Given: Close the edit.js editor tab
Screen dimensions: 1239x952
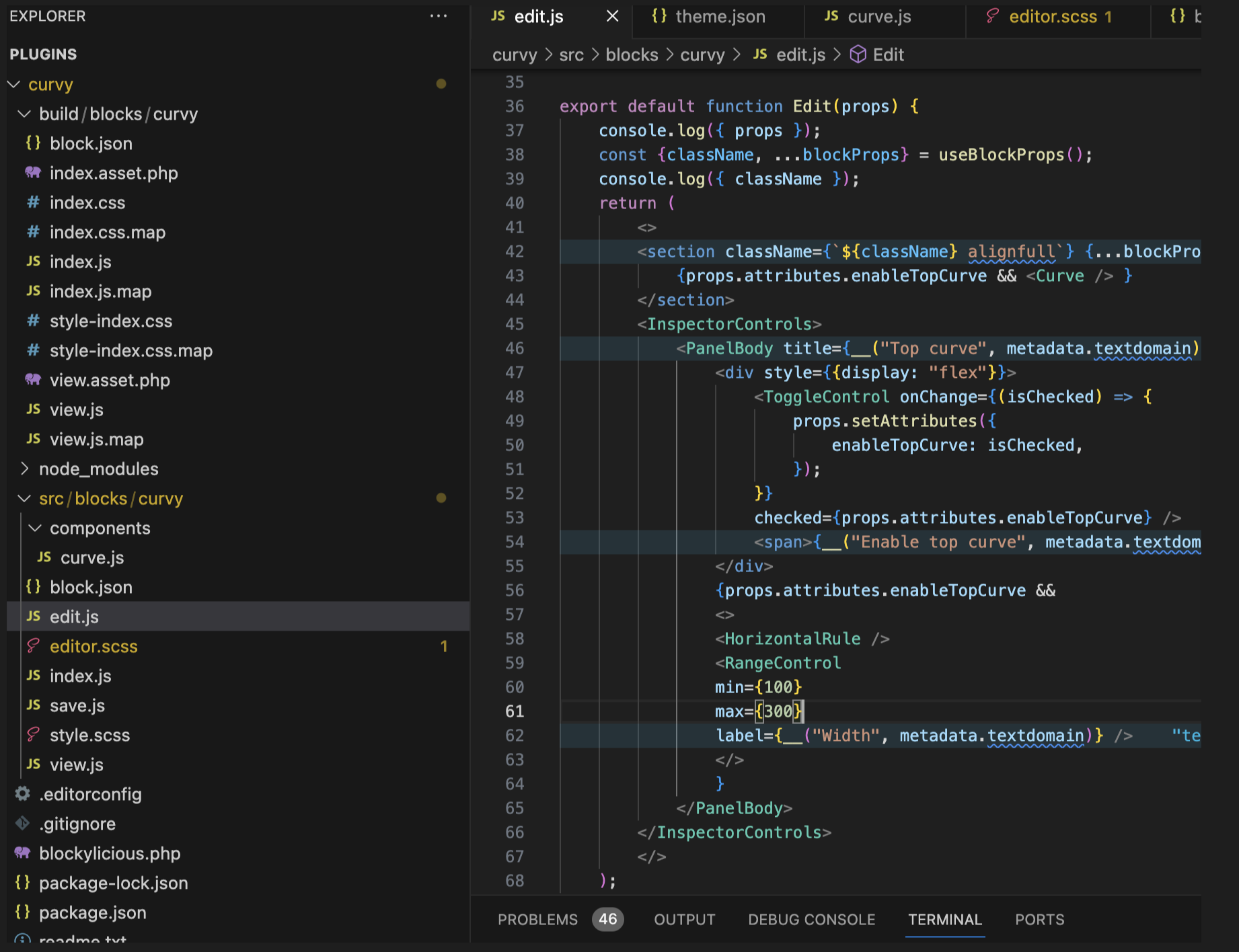Looking at the screenshot, I should pyautogui.click(x=612, y=16).
